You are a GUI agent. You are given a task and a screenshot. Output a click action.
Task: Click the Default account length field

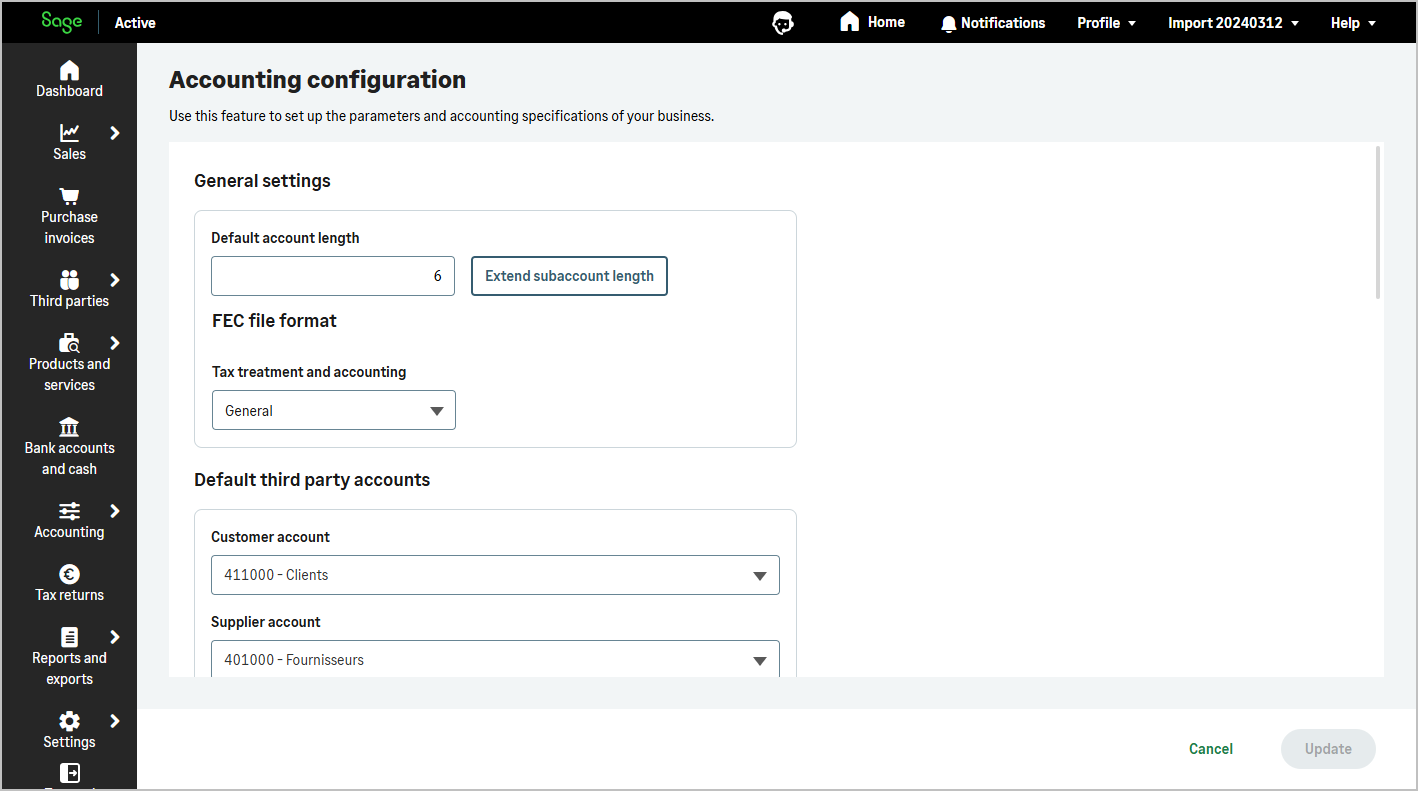click(333, 276)
